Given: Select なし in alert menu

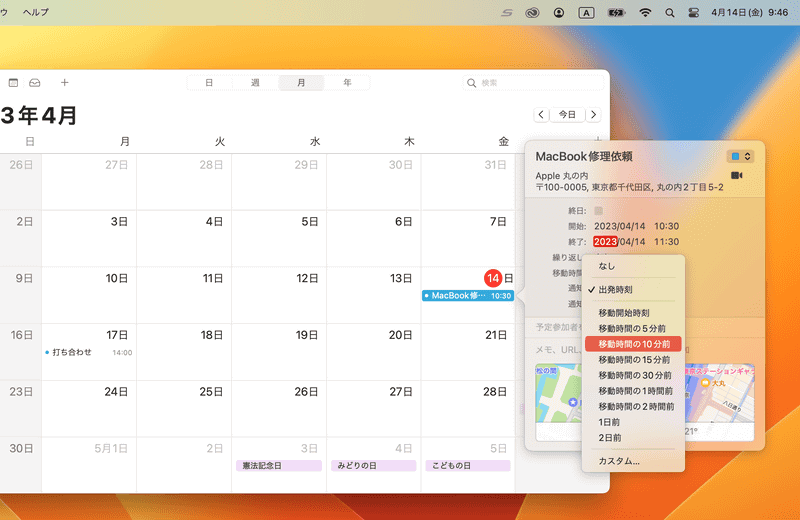Looking at the screenshot, I should pos(633,266).
